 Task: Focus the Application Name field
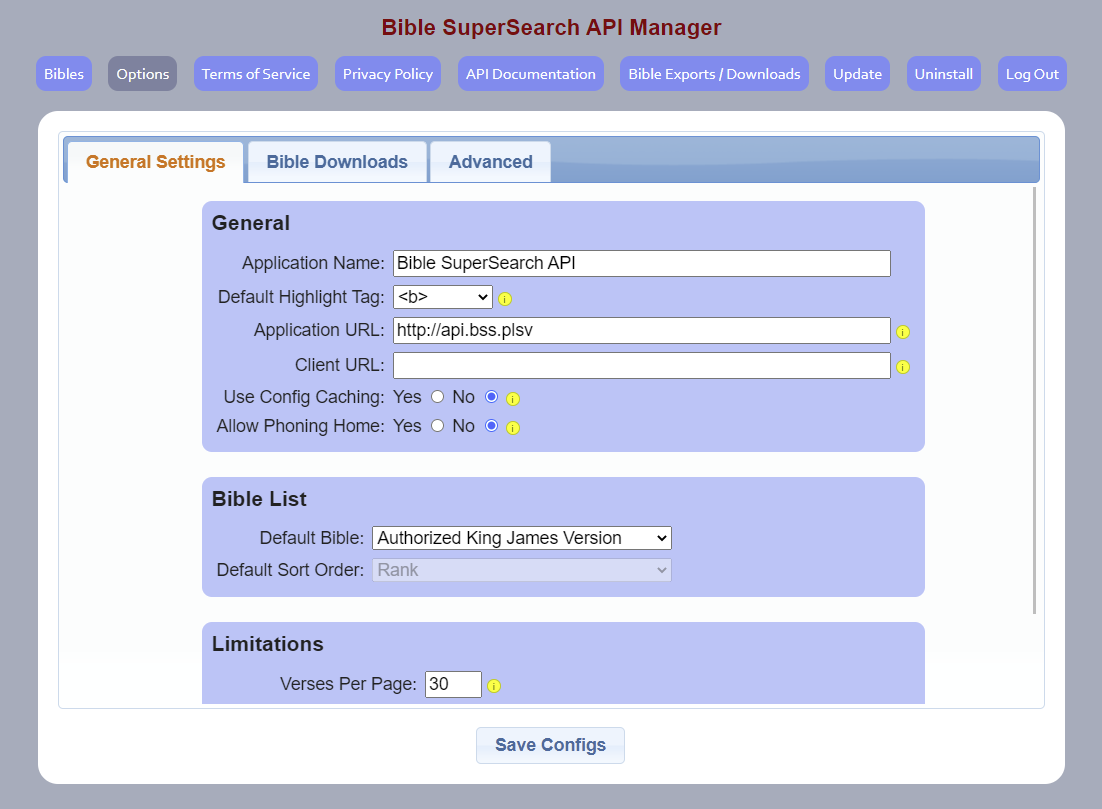coord(642,264)
